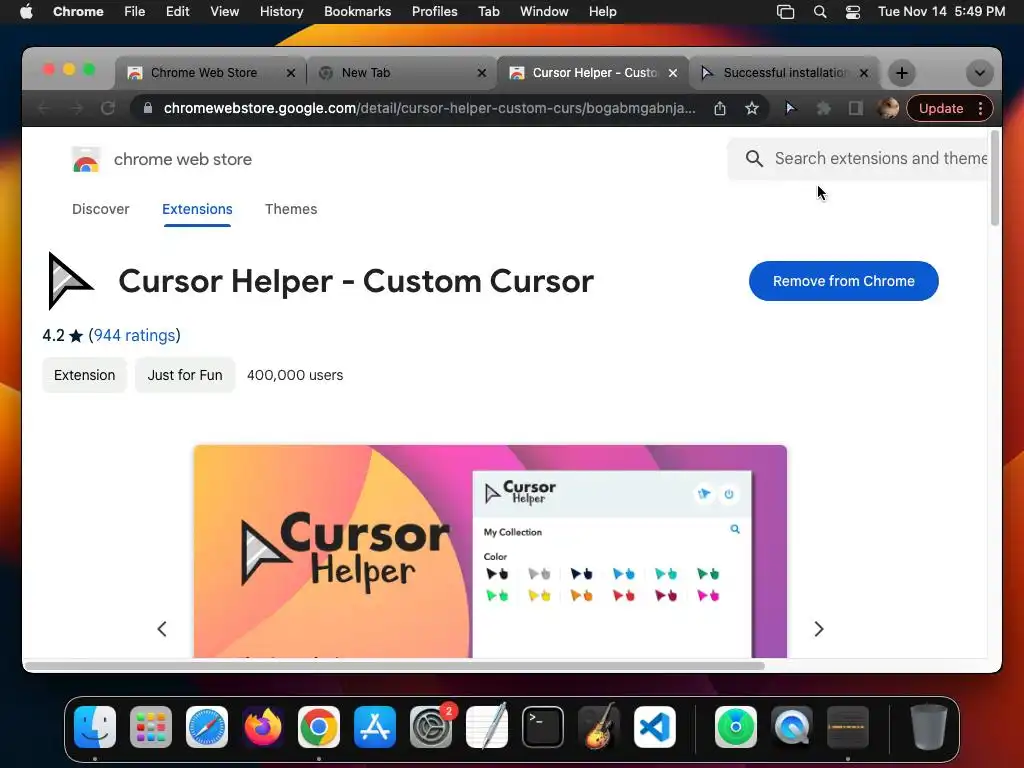The image size is (1024, 768).
Task: Open Finder from the Dock
Action: coord(95,726)
